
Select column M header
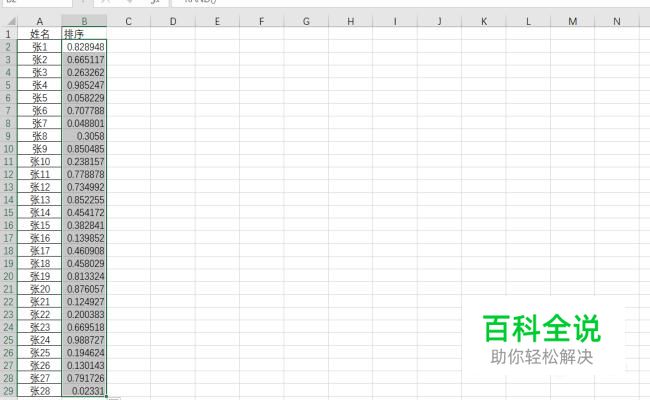(x=572, y=21)
